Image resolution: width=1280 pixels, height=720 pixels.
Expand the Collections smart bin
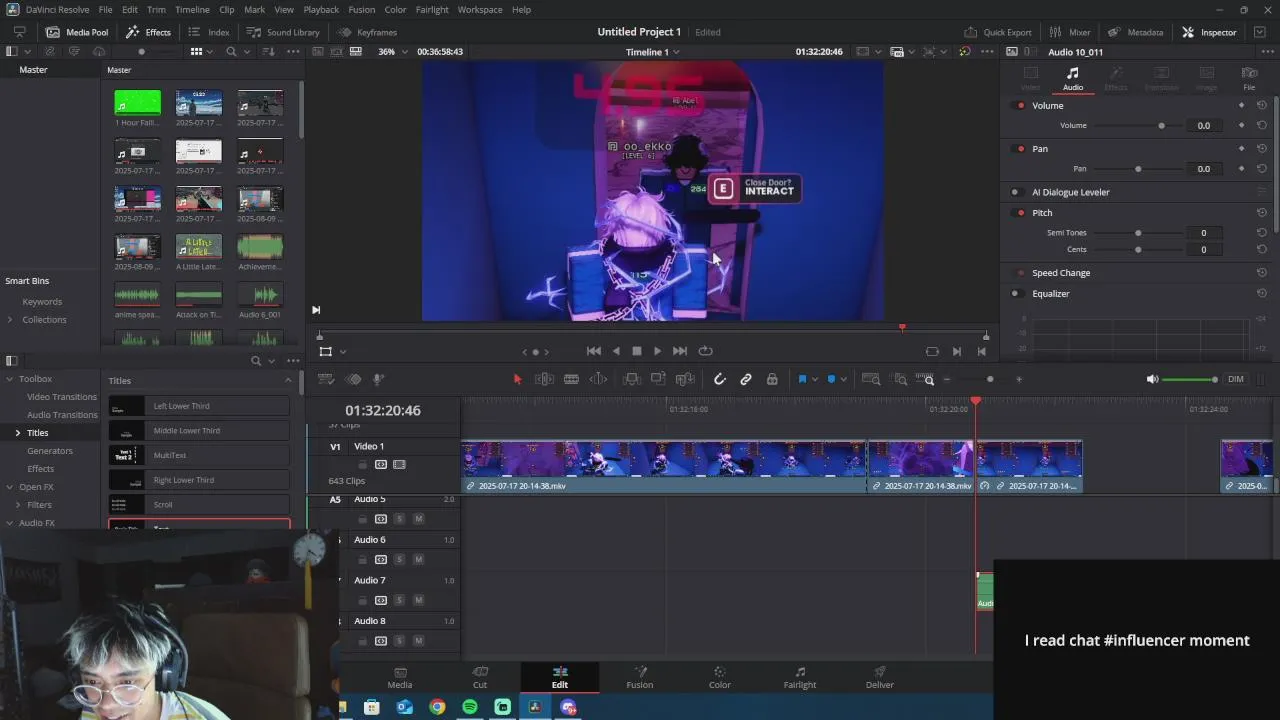click(x=10, y=319)
